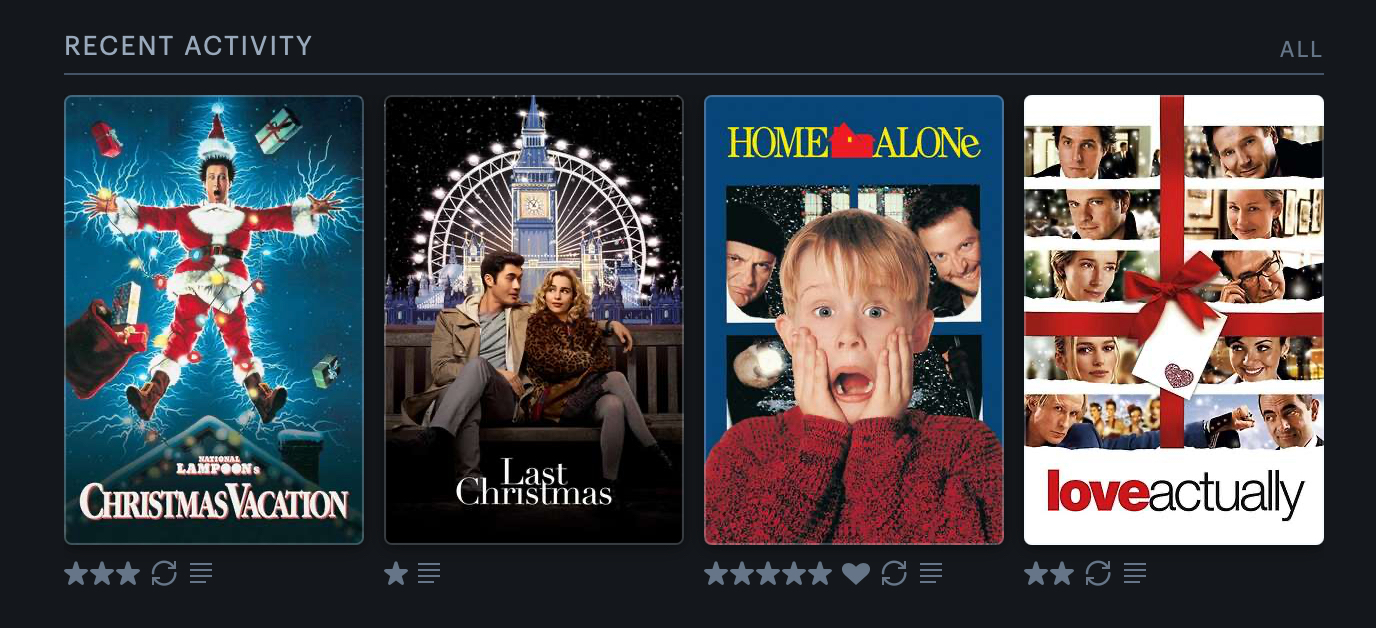Open the Christmas Vacation movie poster
This screenshot has width=1376, height=628.
(x=214, y=320)
